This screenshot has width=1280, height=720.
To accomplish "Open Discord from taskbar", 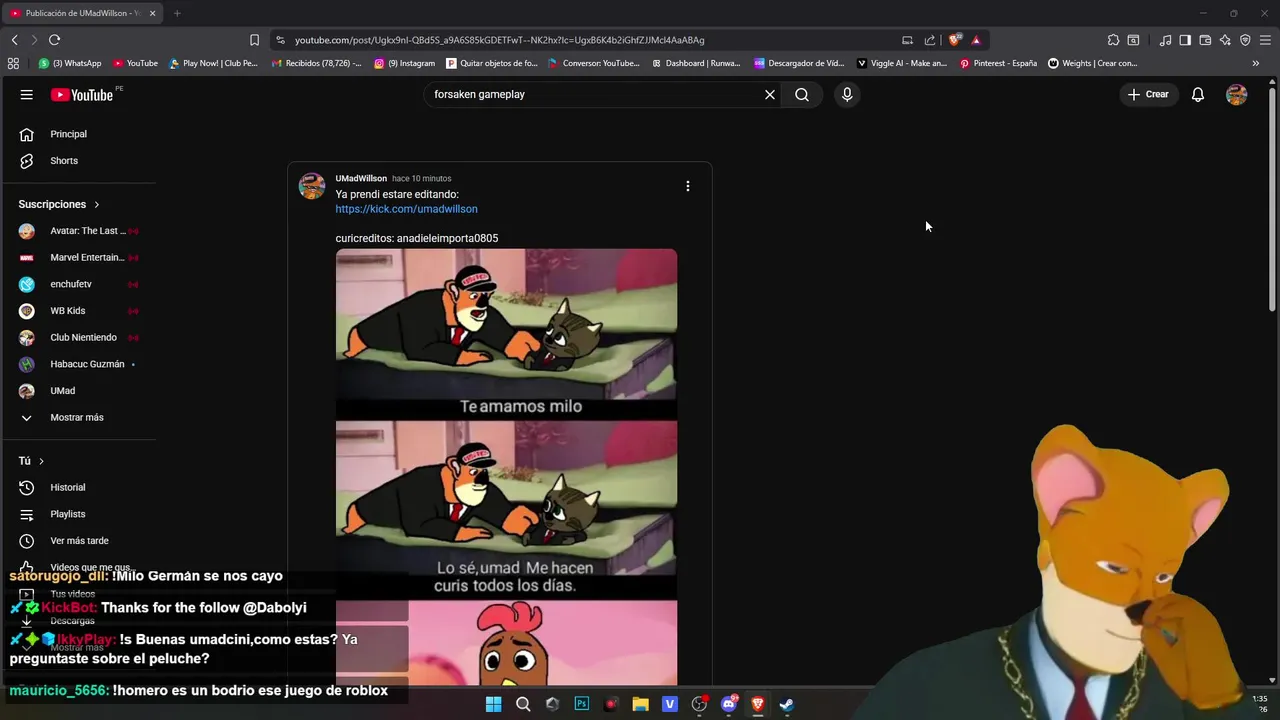I will [728, 704].
